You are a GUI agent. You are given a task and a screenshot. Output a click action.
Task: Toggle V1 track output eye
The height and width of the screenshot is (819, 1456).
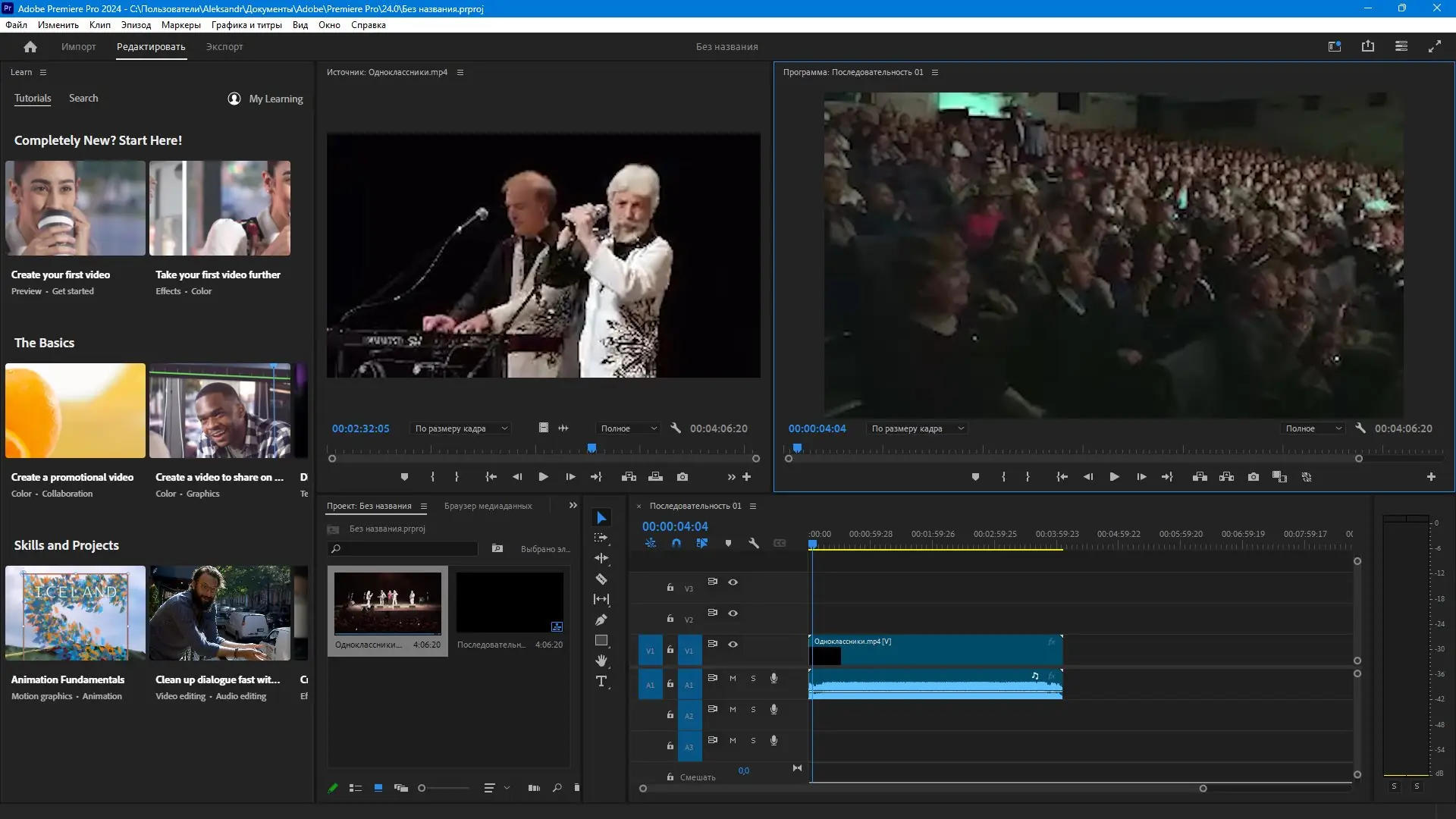(733, 644)
